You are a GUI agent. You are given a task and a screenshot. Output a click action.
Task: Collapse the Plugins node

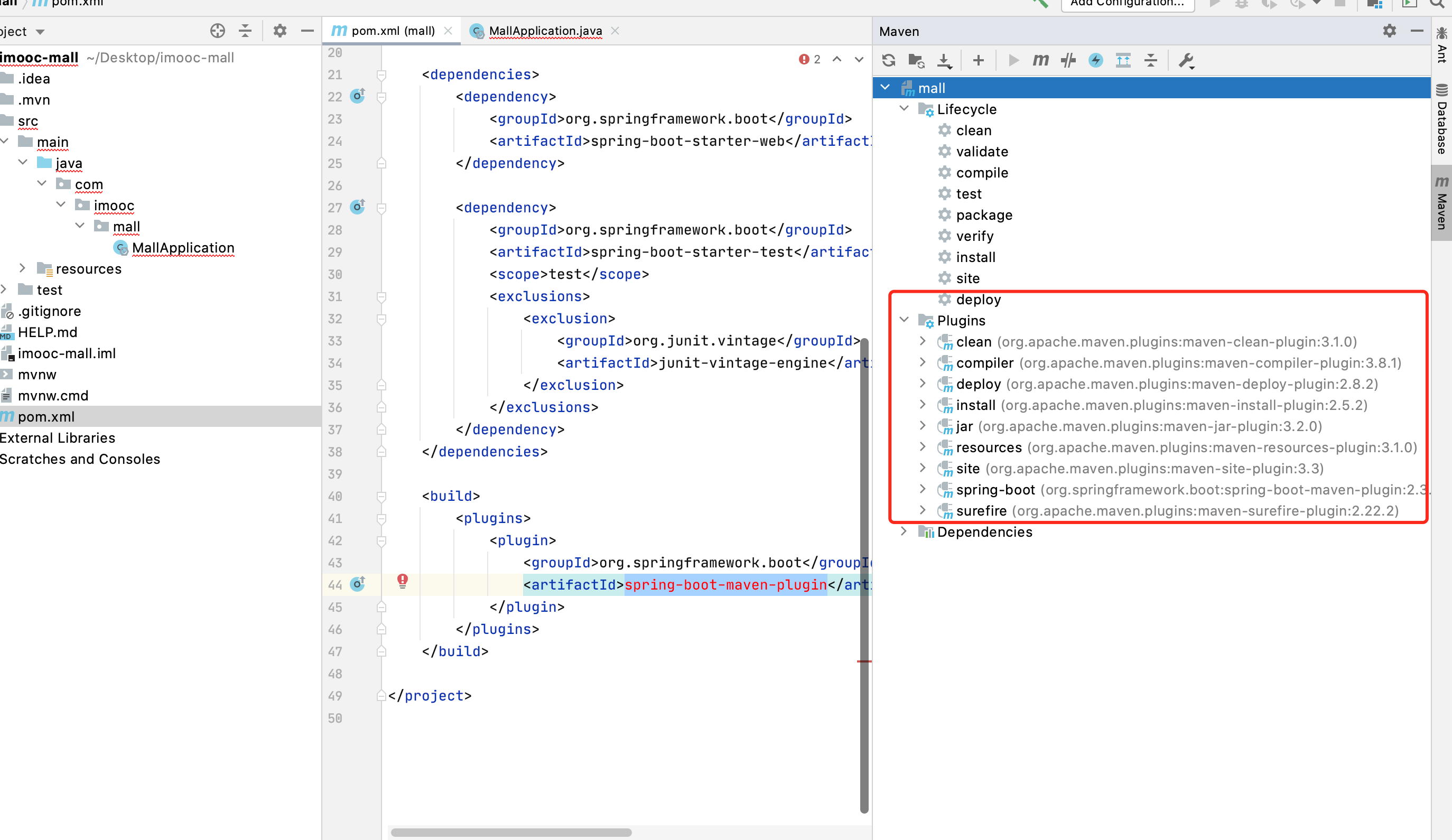click(x=904, y=320)
